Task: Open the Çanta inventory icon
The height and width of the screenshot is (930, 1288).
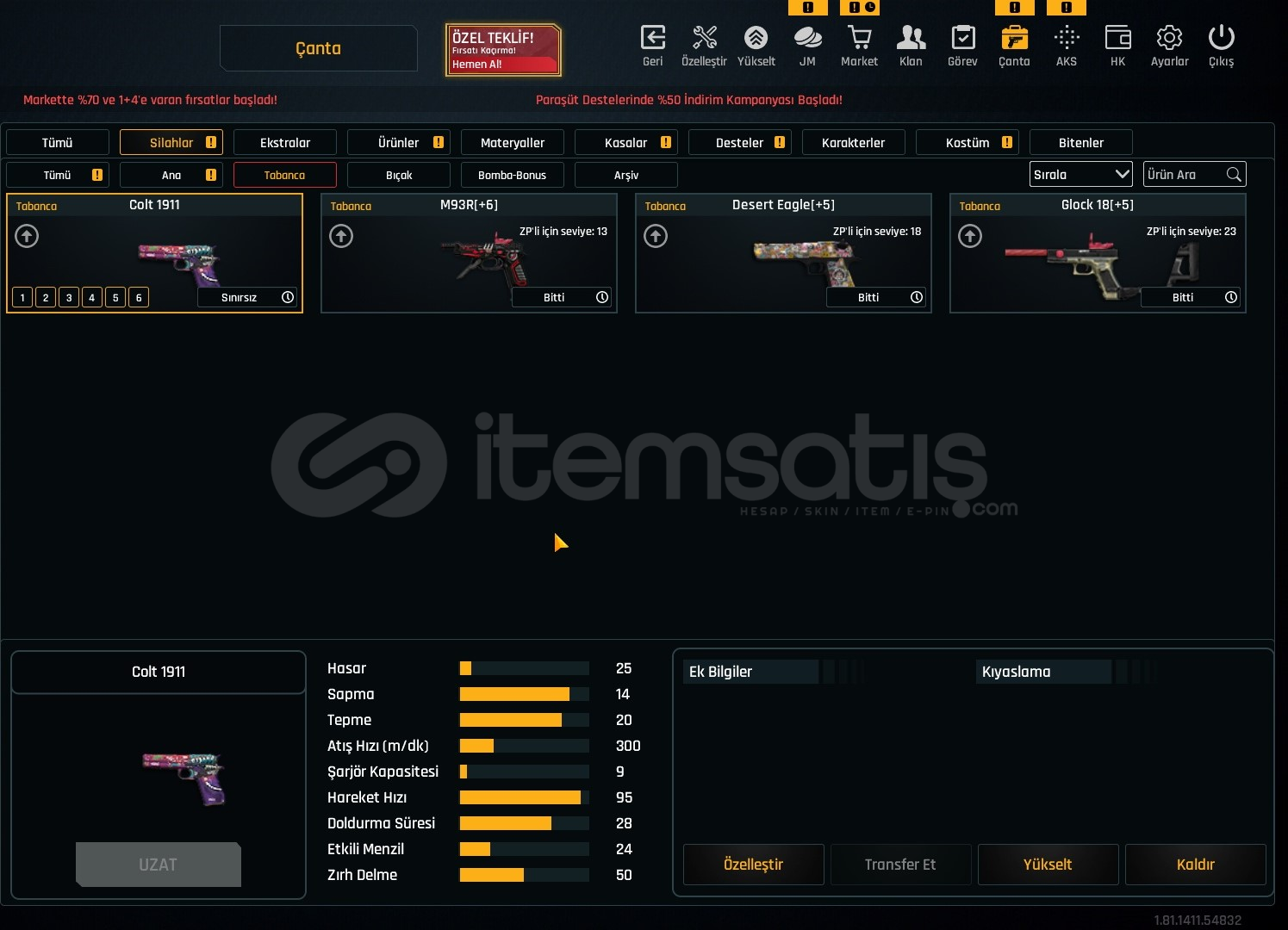Action: point(1014,38)
